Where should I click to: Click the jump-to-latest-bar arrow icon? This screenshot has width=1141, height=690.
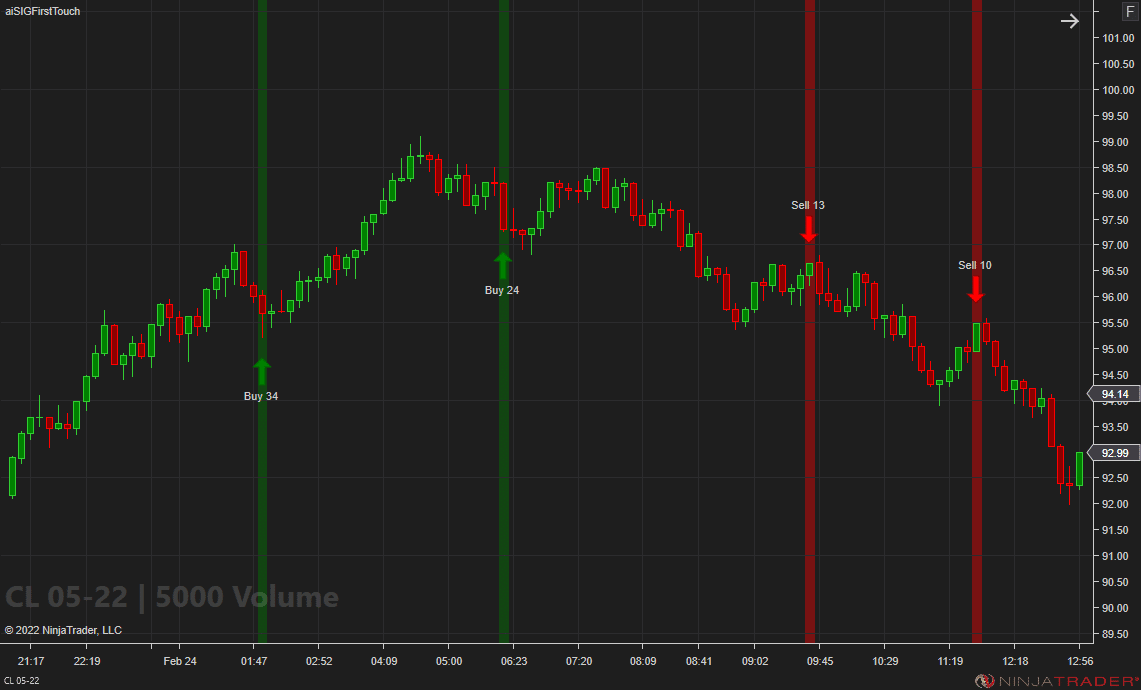click(x=1069, y=20)
